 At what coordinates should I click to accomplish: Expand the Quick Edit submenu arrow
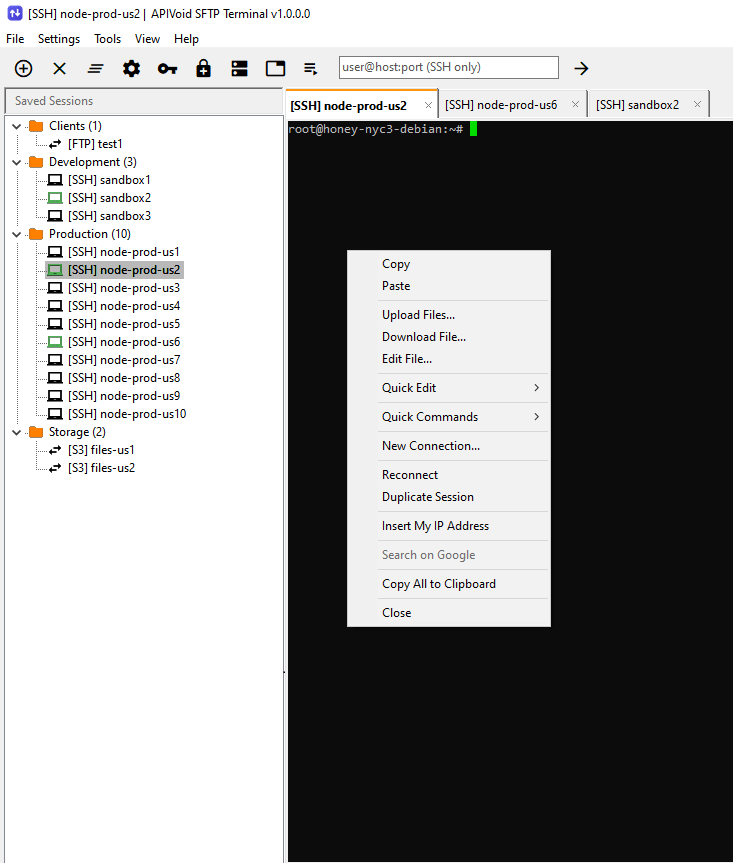537,387
